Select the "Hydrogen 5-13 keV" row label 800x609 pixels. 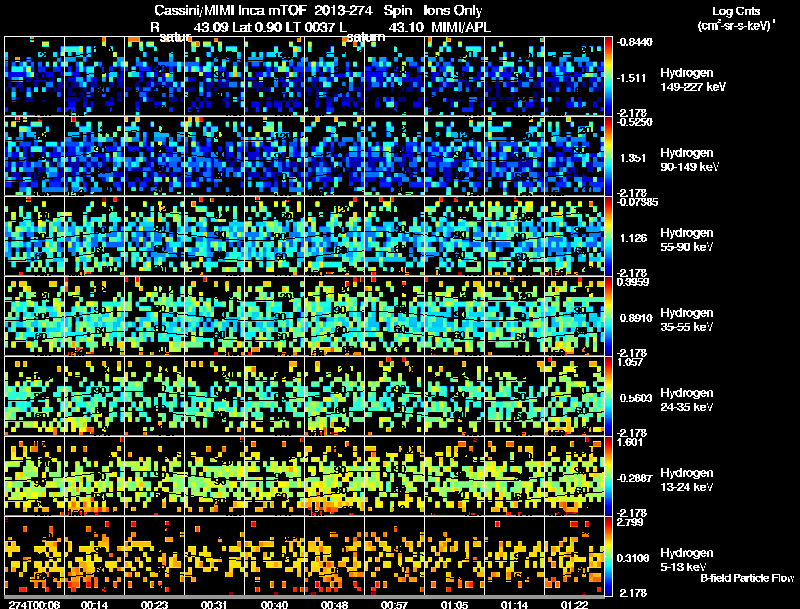click(687, 560)
